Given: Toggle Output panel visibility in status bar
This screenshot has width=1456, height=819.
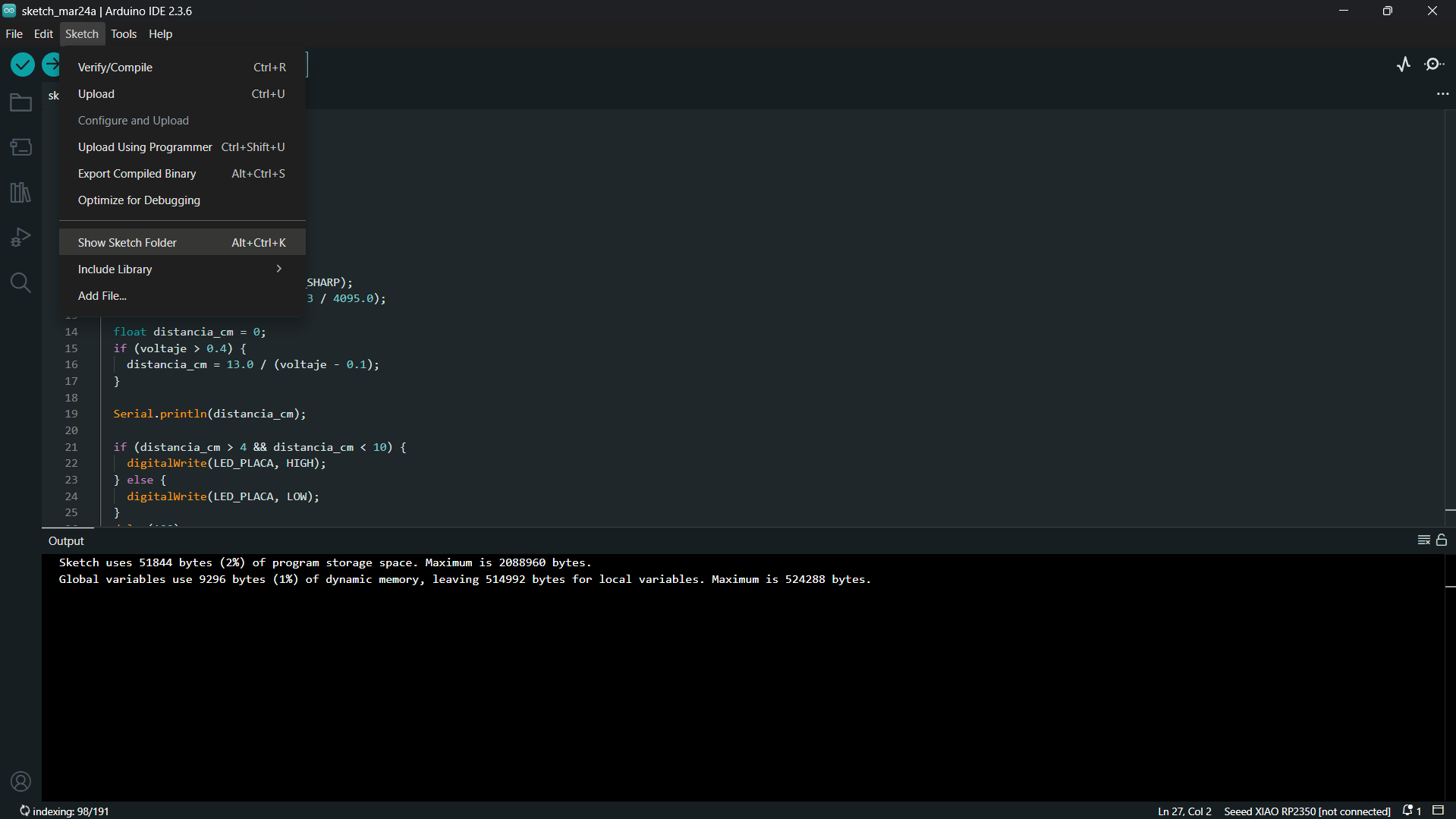Looking at the screenshot, I should click(x=1439, y=811).
